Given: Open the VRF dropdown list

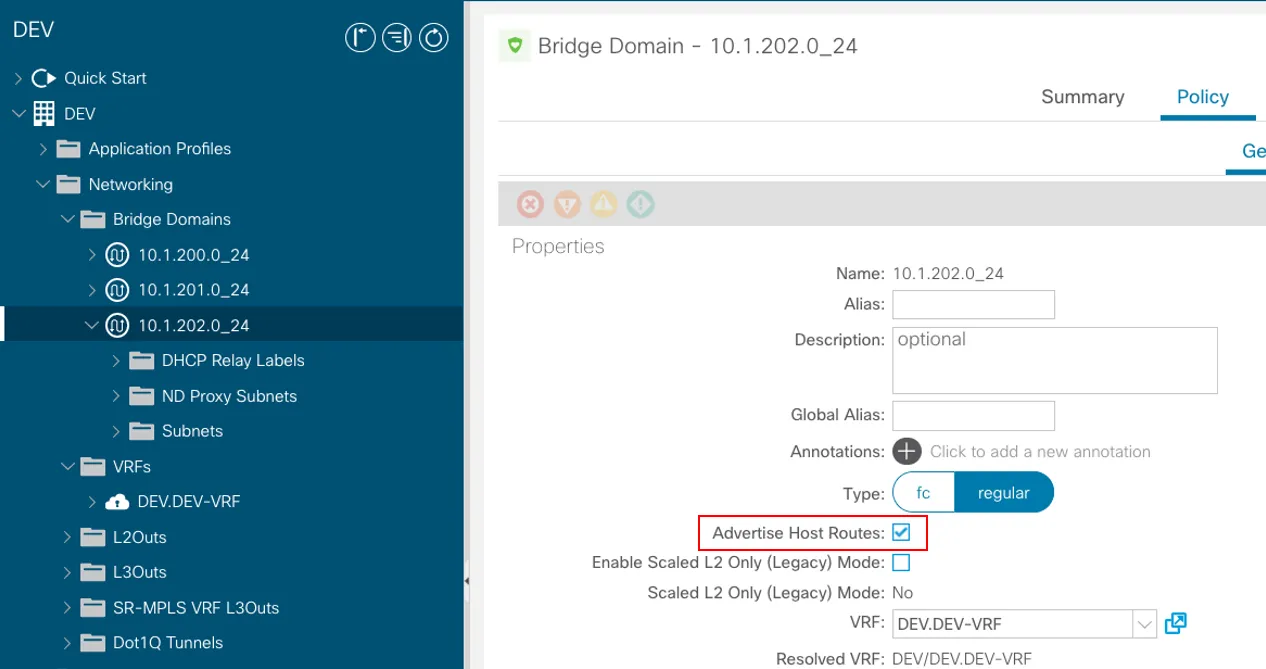Looking at the screenshot, I should [x=1144, y=624].
